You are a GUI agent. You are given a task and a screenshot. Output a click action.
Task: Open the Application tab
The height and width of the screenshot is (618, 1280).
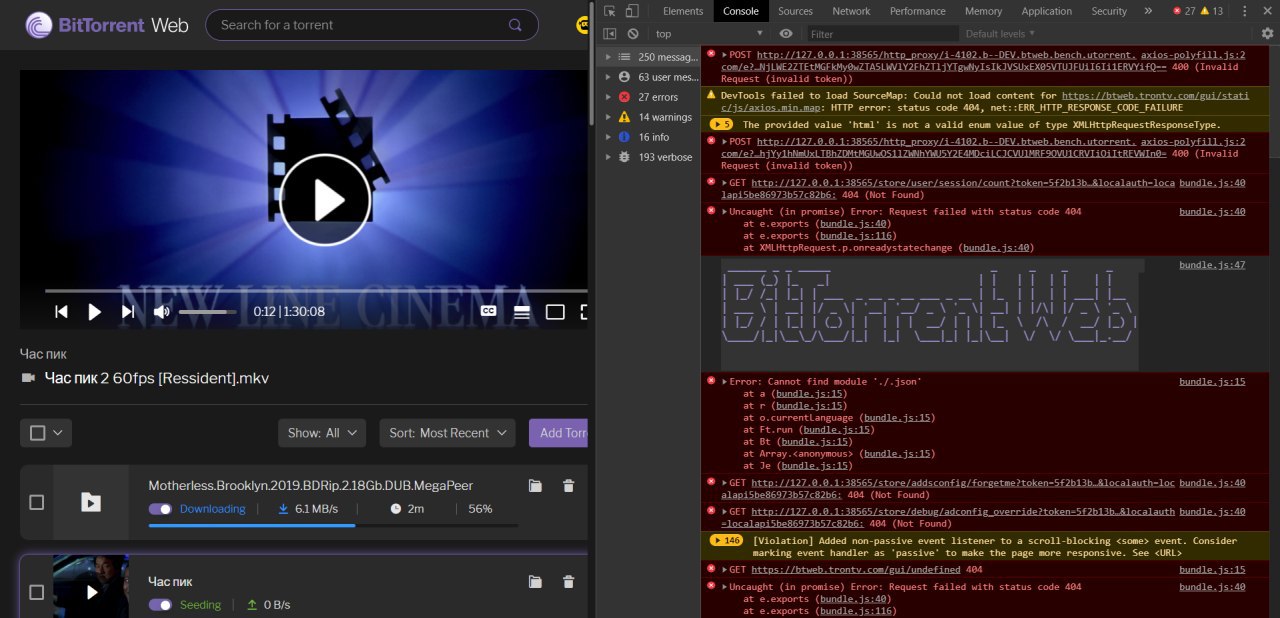coord(1047,11)
